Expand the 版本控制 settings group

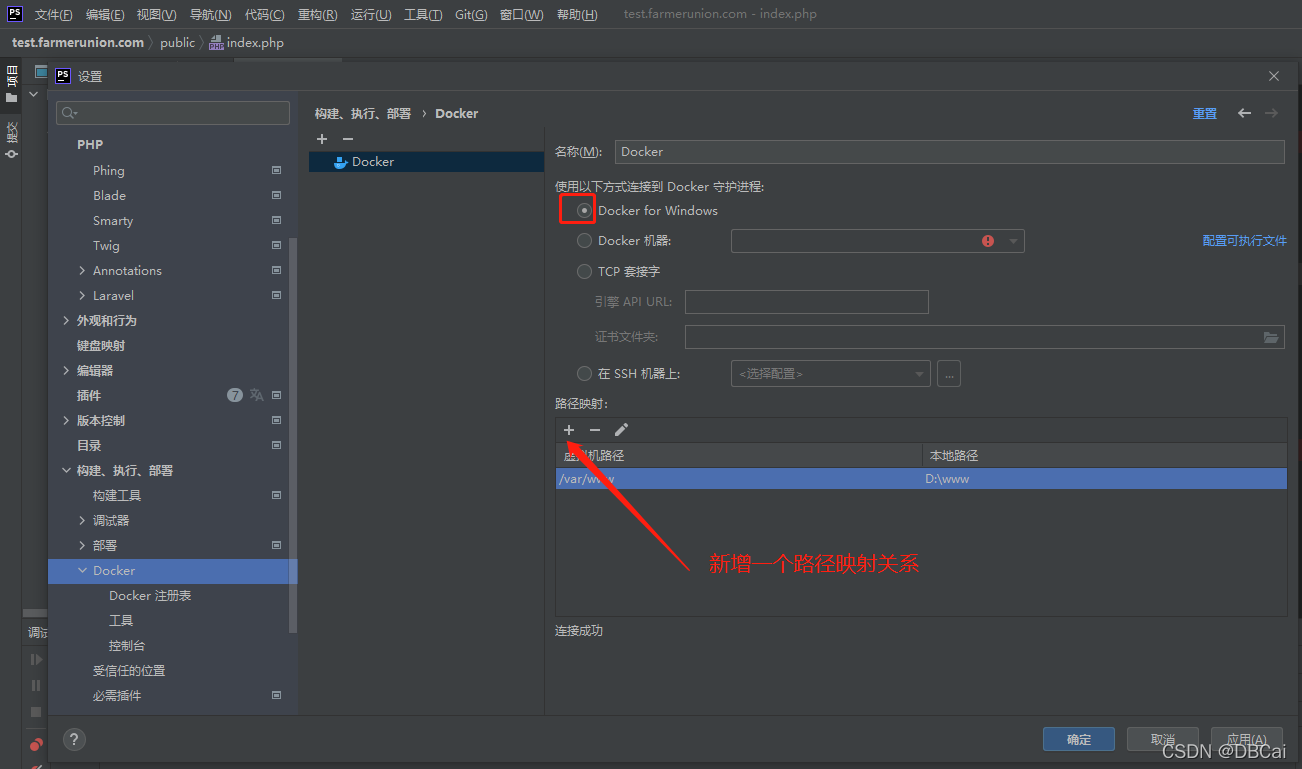pyautogui.click(x=66, y=421)
